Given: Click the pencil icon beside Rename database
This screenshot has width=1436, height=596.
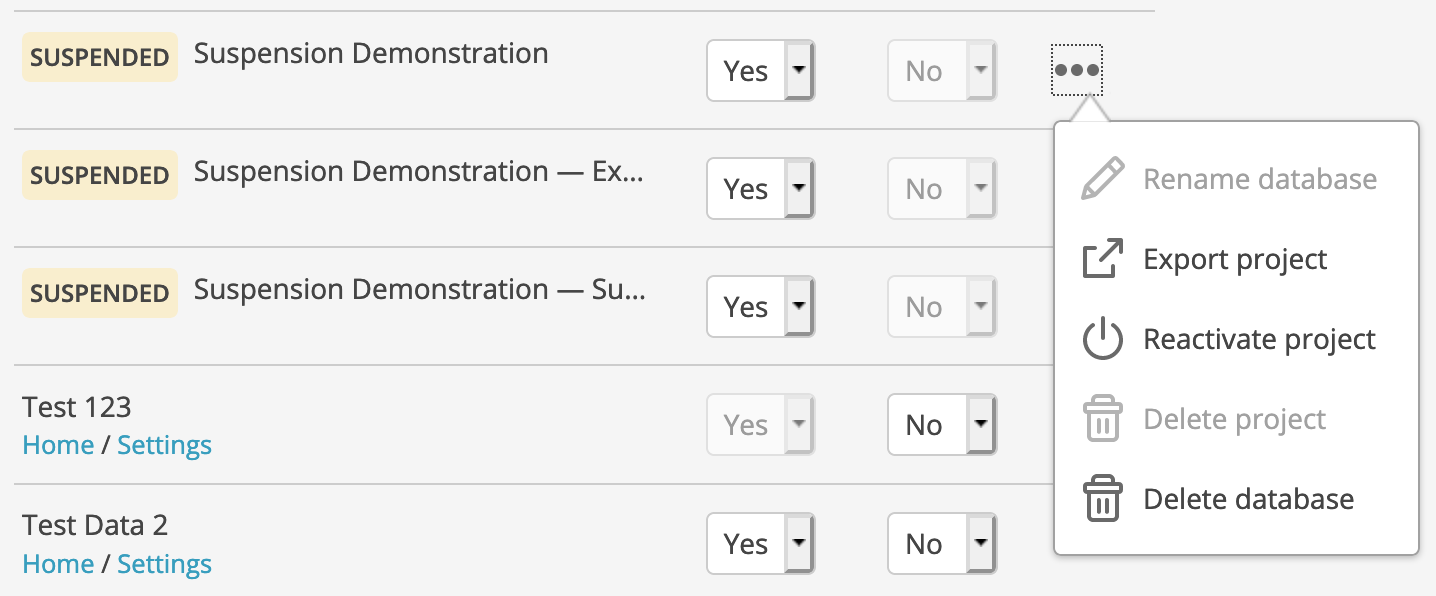Looking at the screenshot, I should (x=1103, y=178).
